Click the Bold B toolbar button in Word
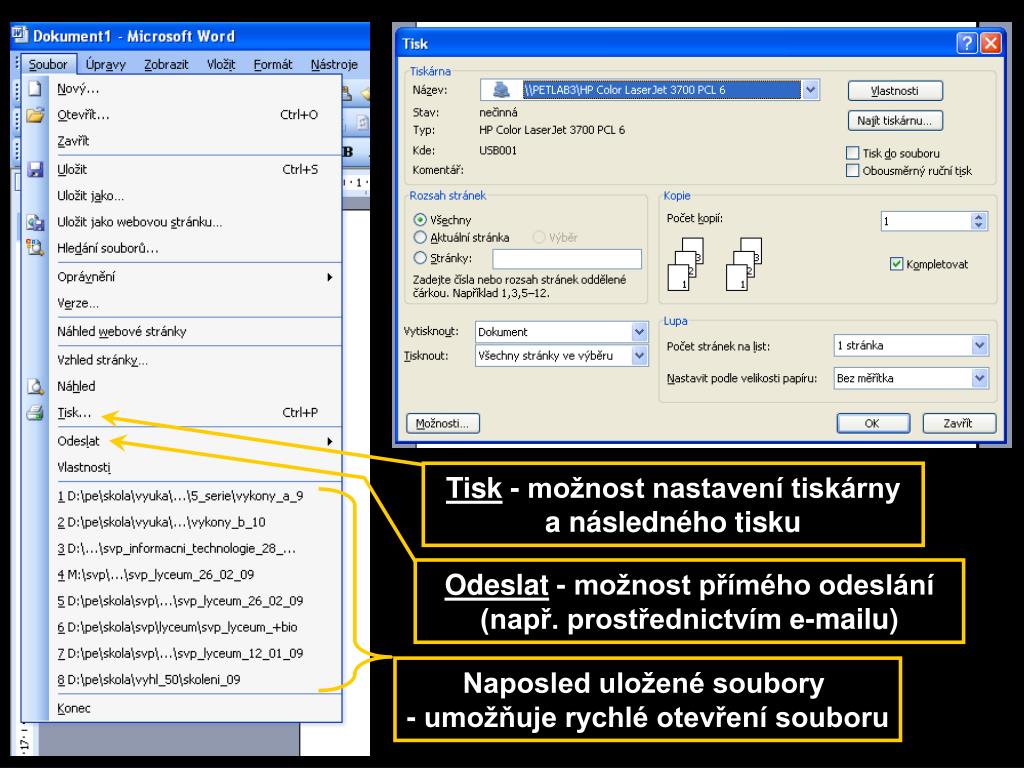Image resolution: width=1024 pixels, height=768 pixels. pyautogui.click(x=348, y=152)
